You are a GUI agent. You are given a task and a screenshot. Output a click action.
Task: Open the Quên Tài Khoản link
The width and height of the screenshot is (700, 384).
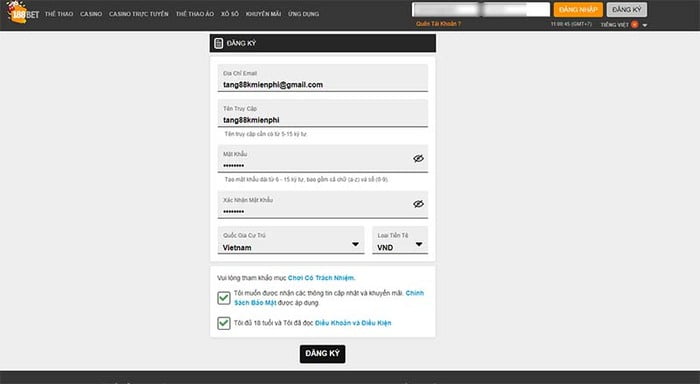coord(438,24)
